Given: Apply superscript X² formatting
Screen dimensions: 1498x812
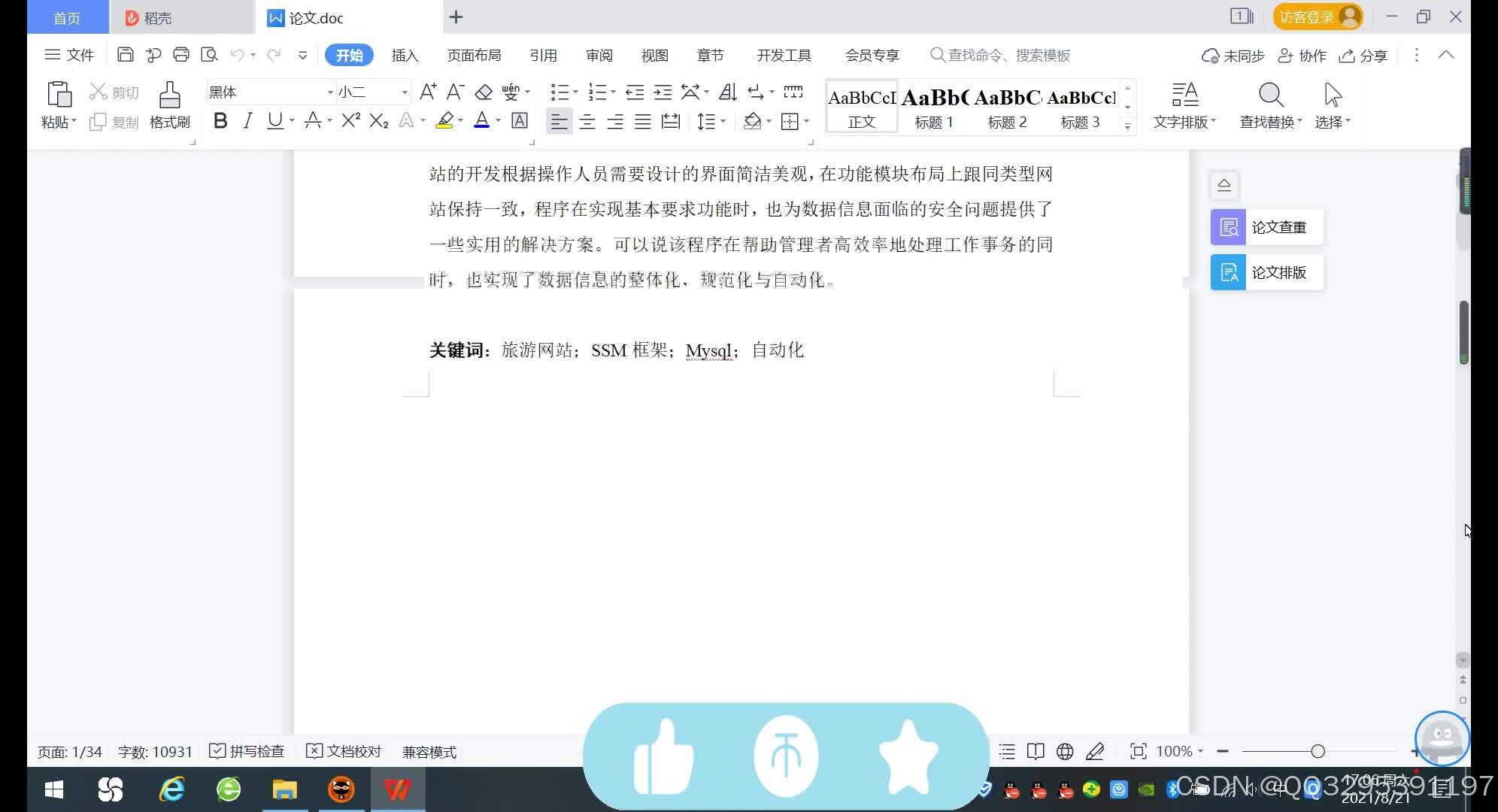Looking at the screenshot, I should 350,120.
